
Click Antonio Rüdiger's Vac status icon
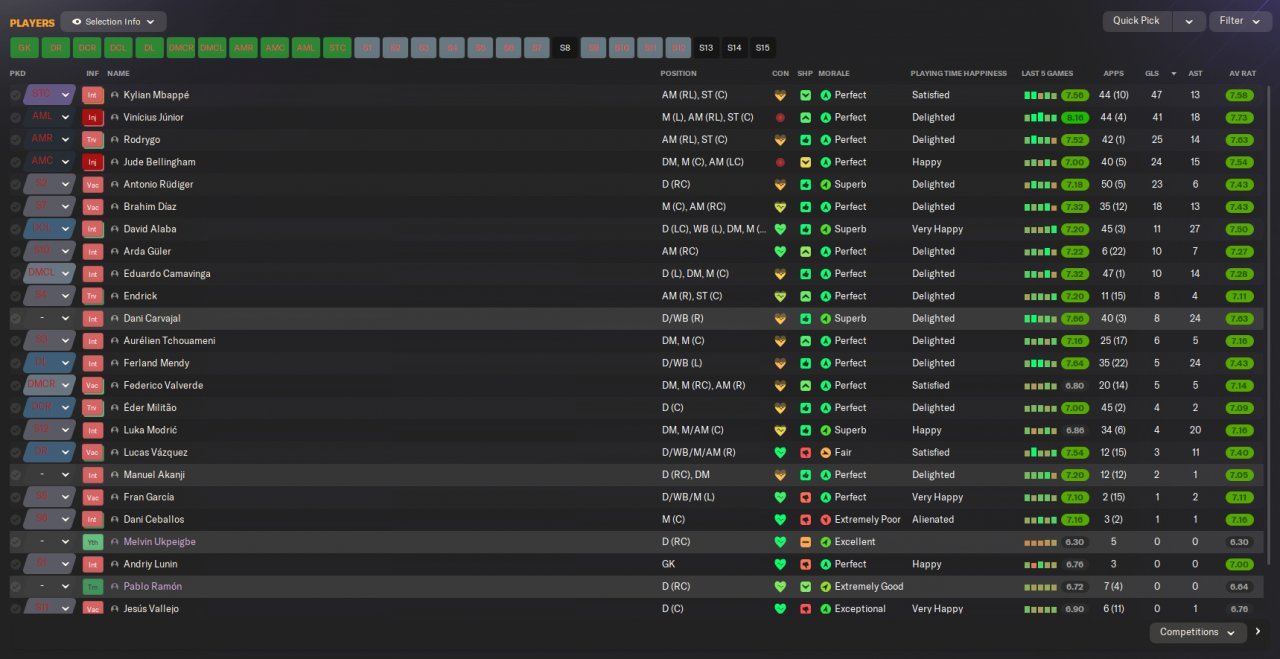click(x=93, y=184)
